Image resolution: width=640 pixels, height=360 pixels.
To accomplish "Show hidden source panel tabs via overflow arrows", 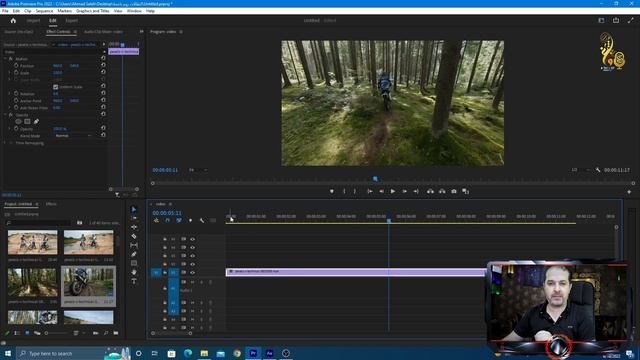I will pos(141,31).
